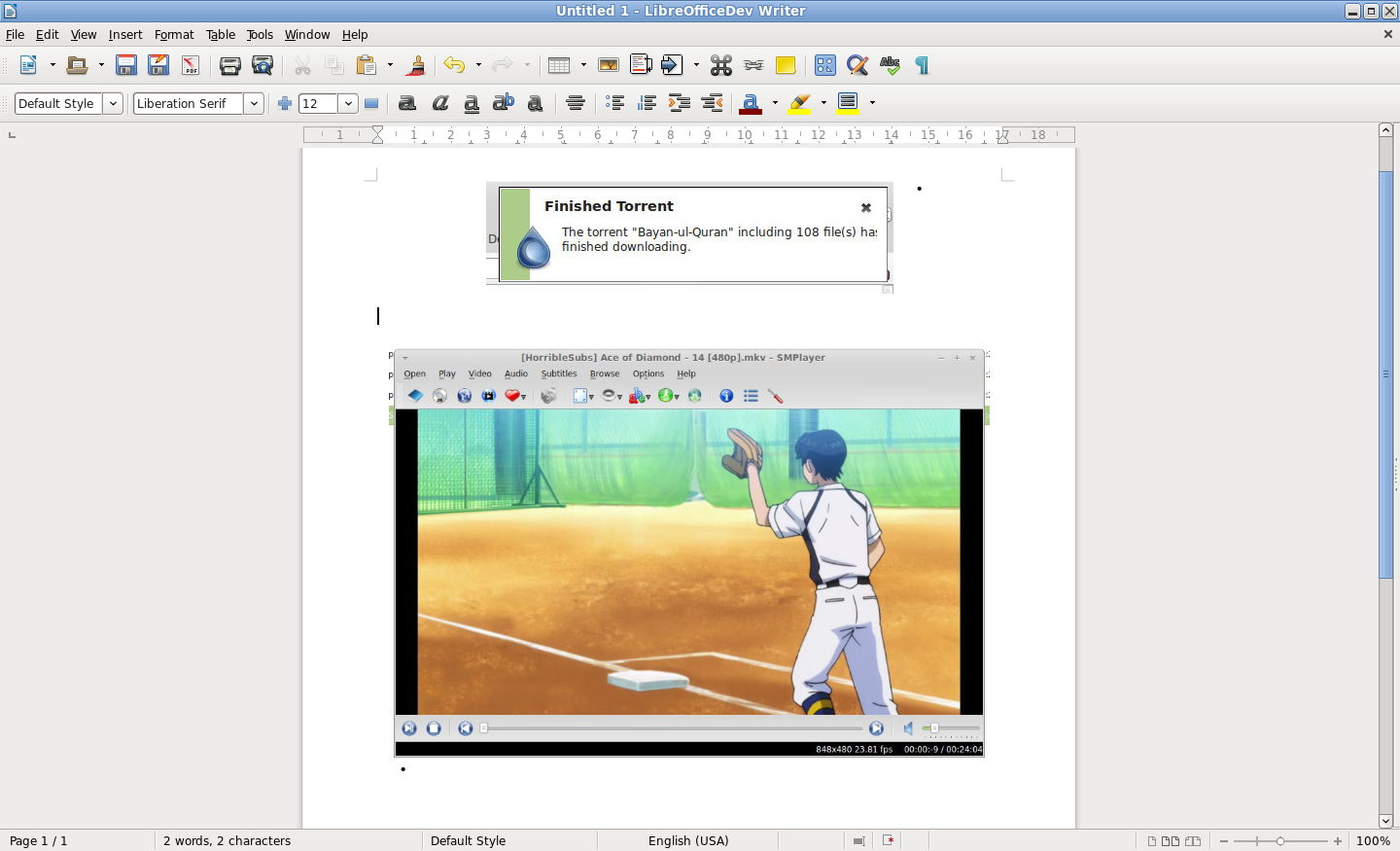This screenshot has width=1400, height=851.
Task: Click the Clone Formatting paintbrush icon
Action: click(x=416, y=65)
